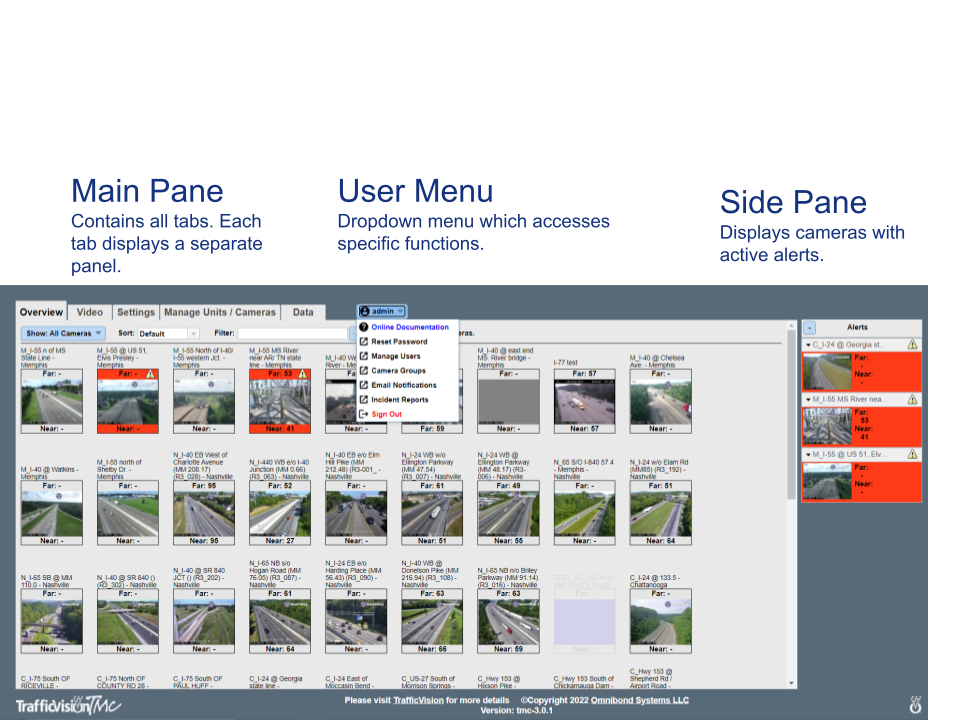Open Incident Reports from the user menu

point(400,400)
